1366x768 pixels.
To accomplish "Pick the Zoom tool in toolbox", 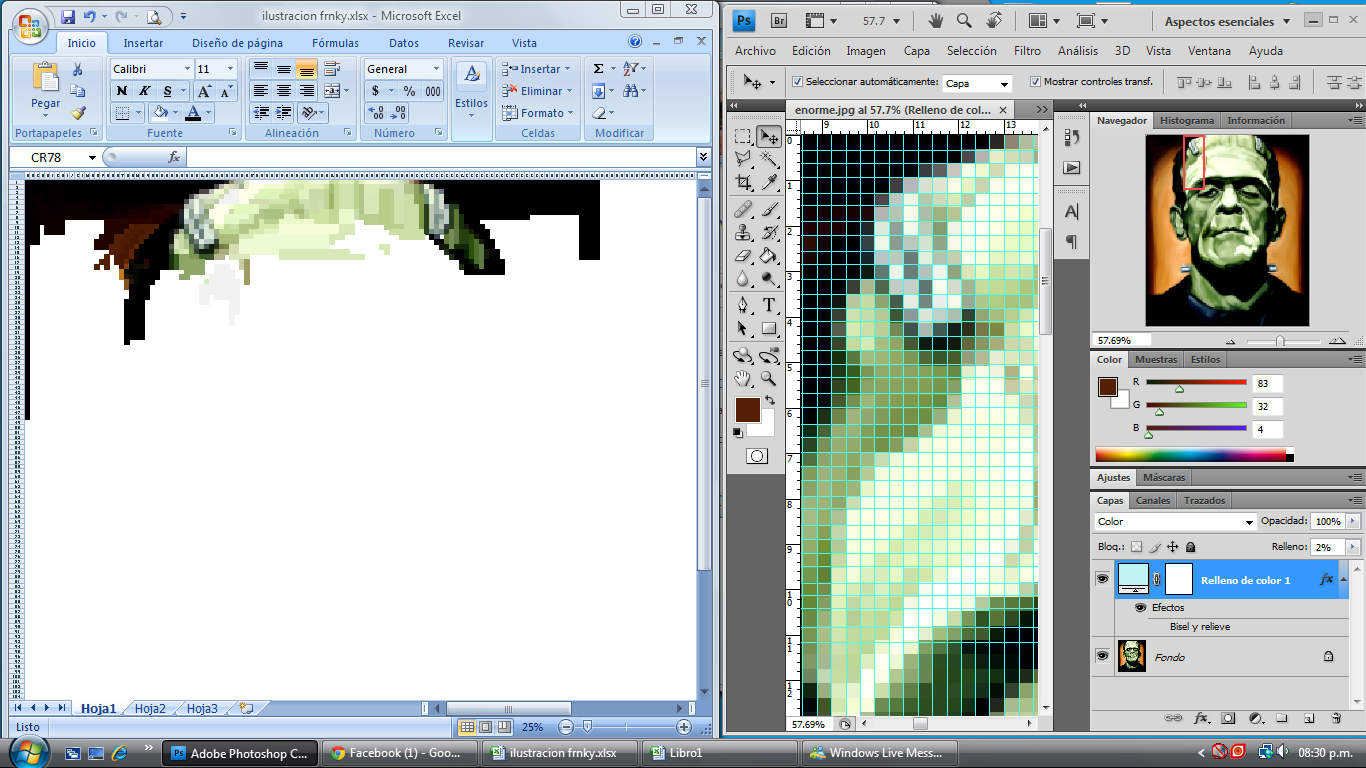I will click(769, 378).
